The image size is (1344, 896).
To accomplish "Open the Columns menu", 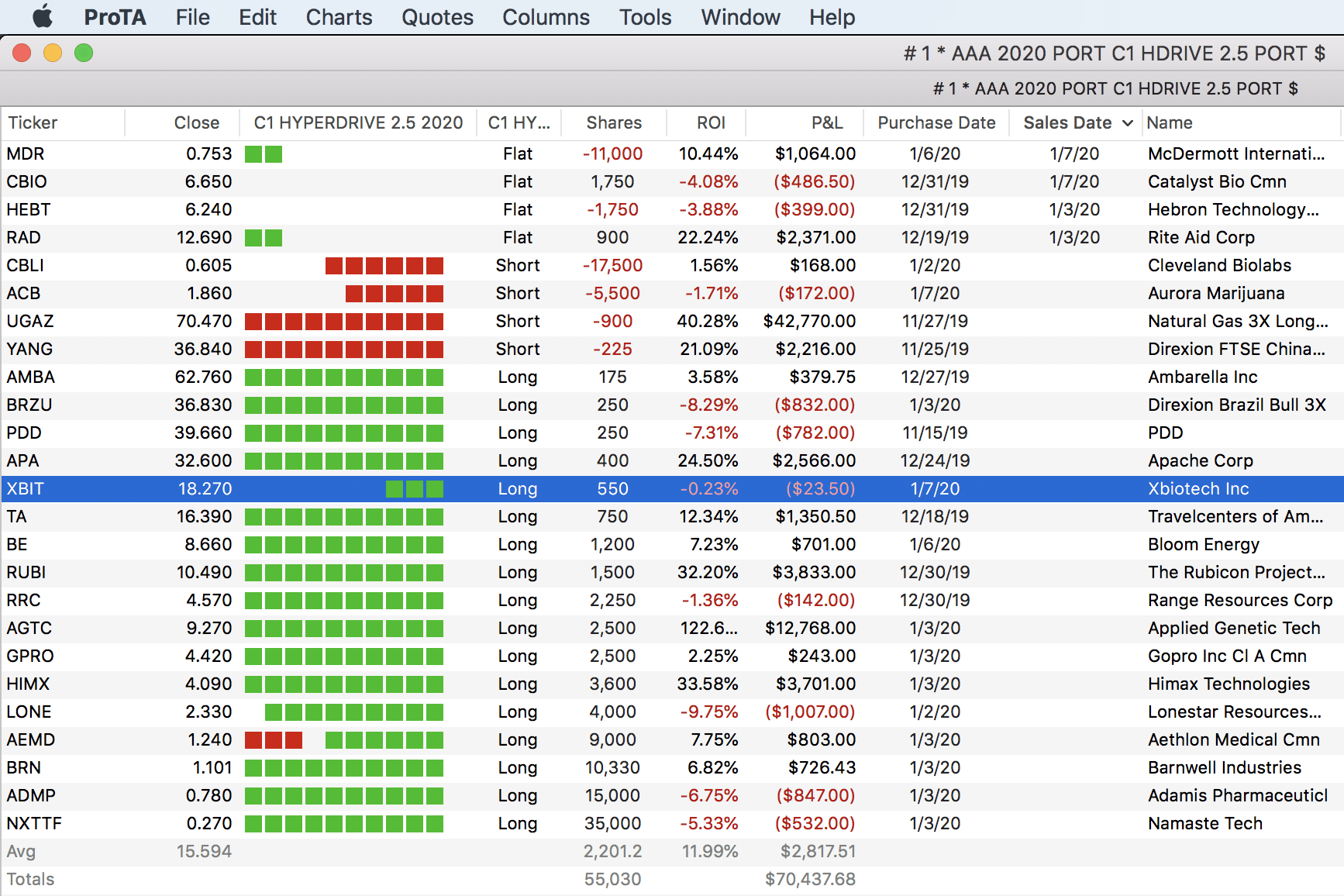I will pos(546,17).
